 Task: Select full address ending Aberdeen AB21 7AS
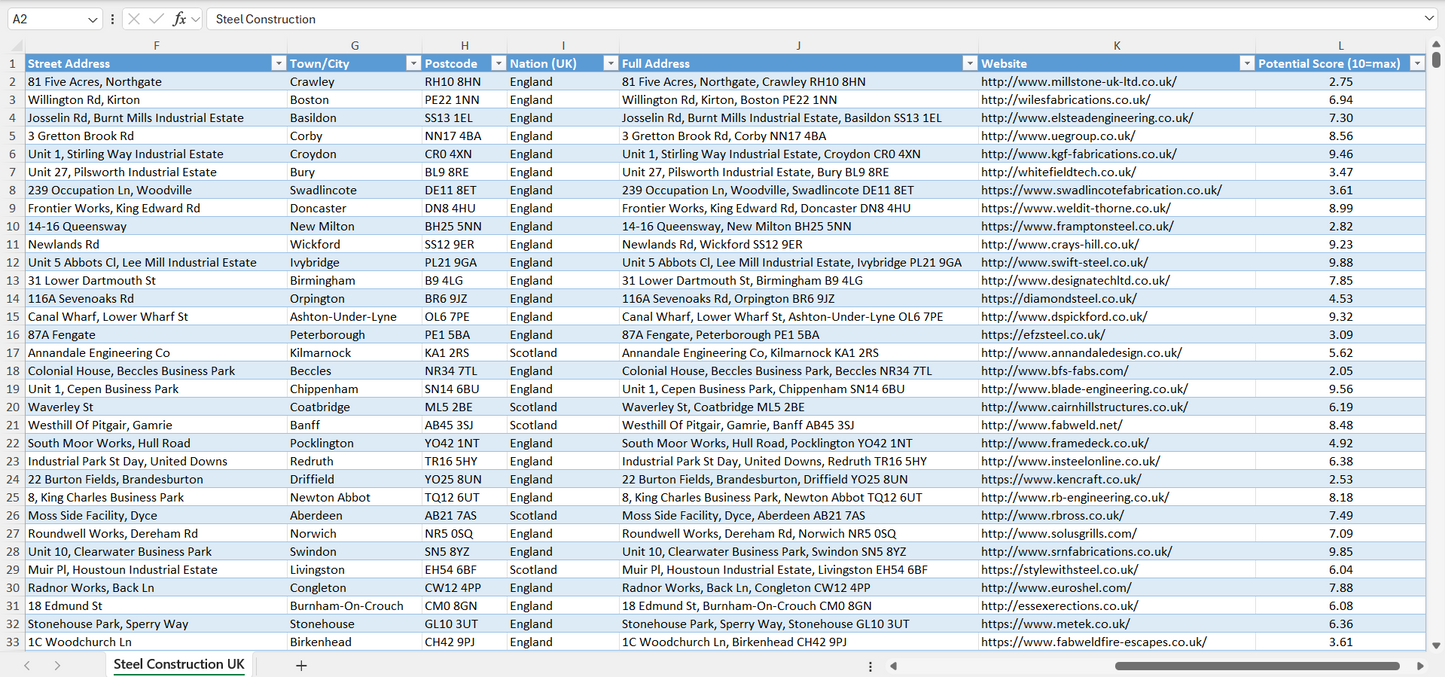798,516
